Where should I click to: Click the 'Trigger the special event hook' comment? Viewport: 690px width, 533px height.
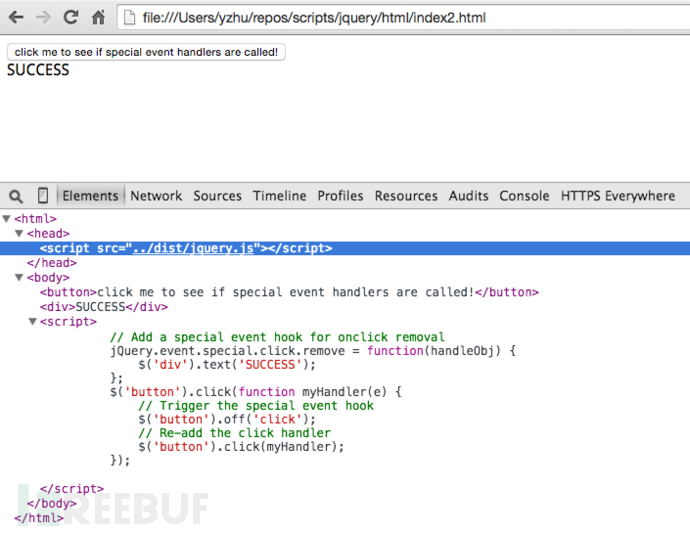pyautogui.click(x=256, y=405)
